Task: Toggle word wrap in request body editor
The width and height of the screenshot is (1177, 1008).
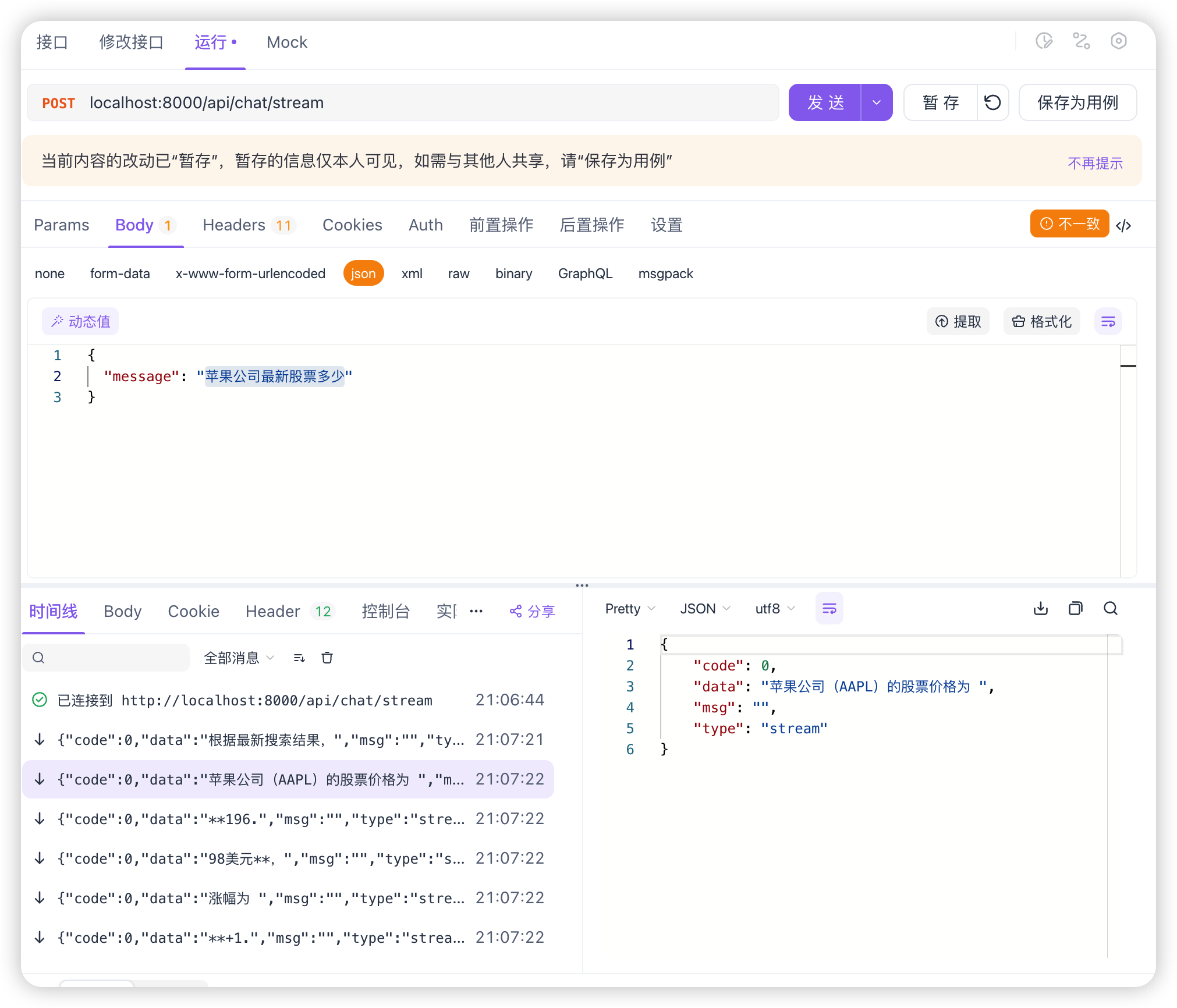Action: click(x=1108, y=321)
